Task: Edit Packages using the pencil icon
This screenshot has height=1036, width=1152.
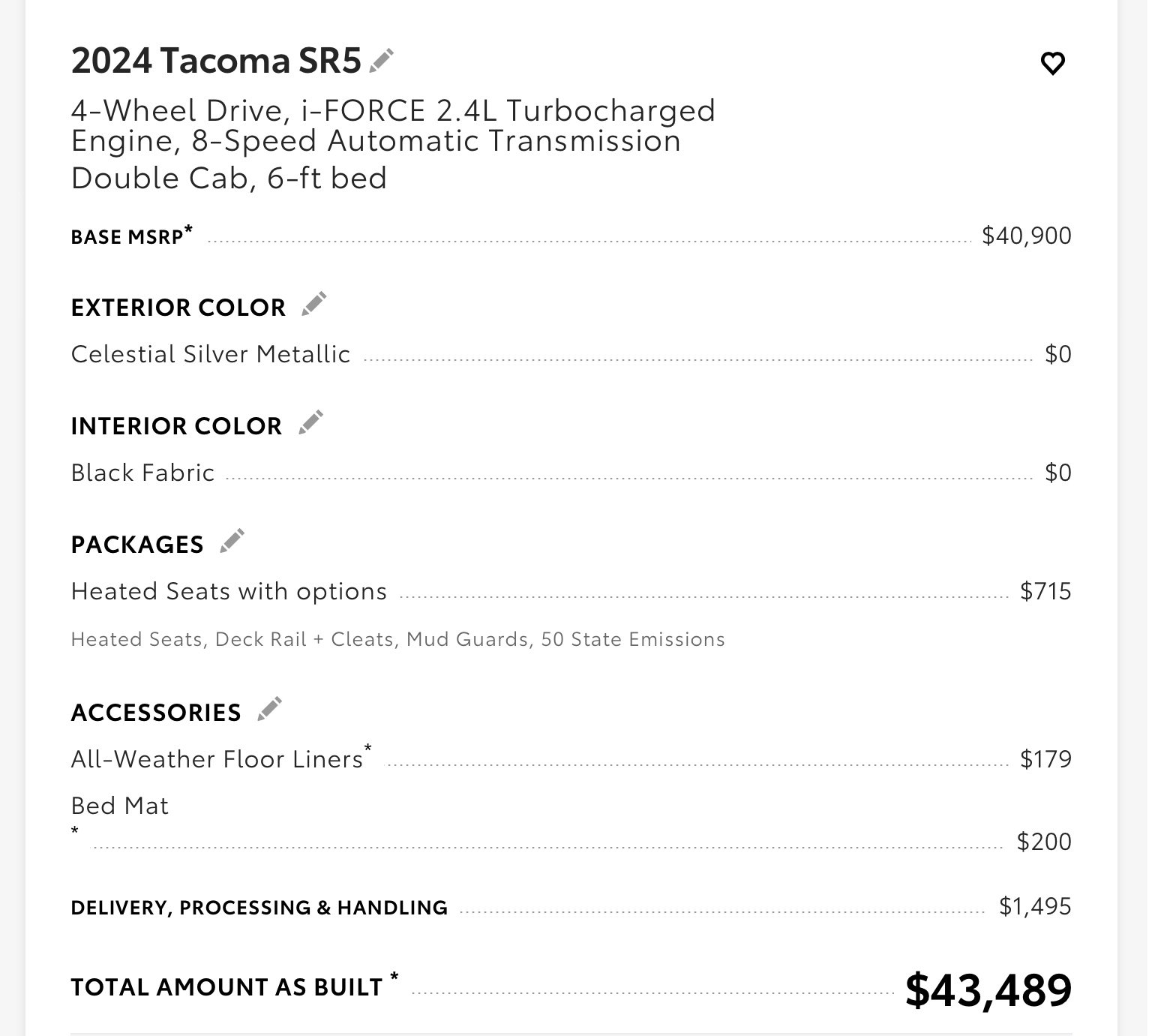Action: 232,541
